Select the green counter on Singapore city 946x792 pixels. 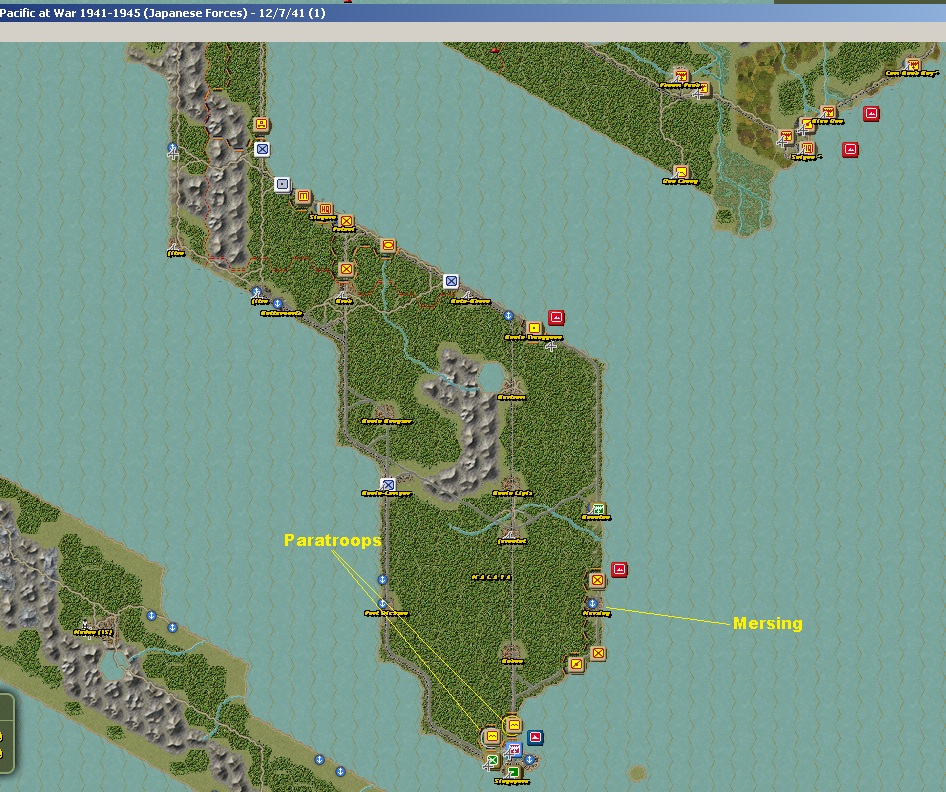coord(513,772)
